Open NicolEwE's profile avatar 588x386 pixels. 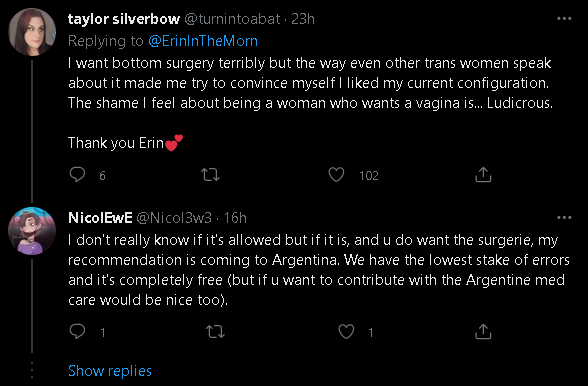click(32, 231)
